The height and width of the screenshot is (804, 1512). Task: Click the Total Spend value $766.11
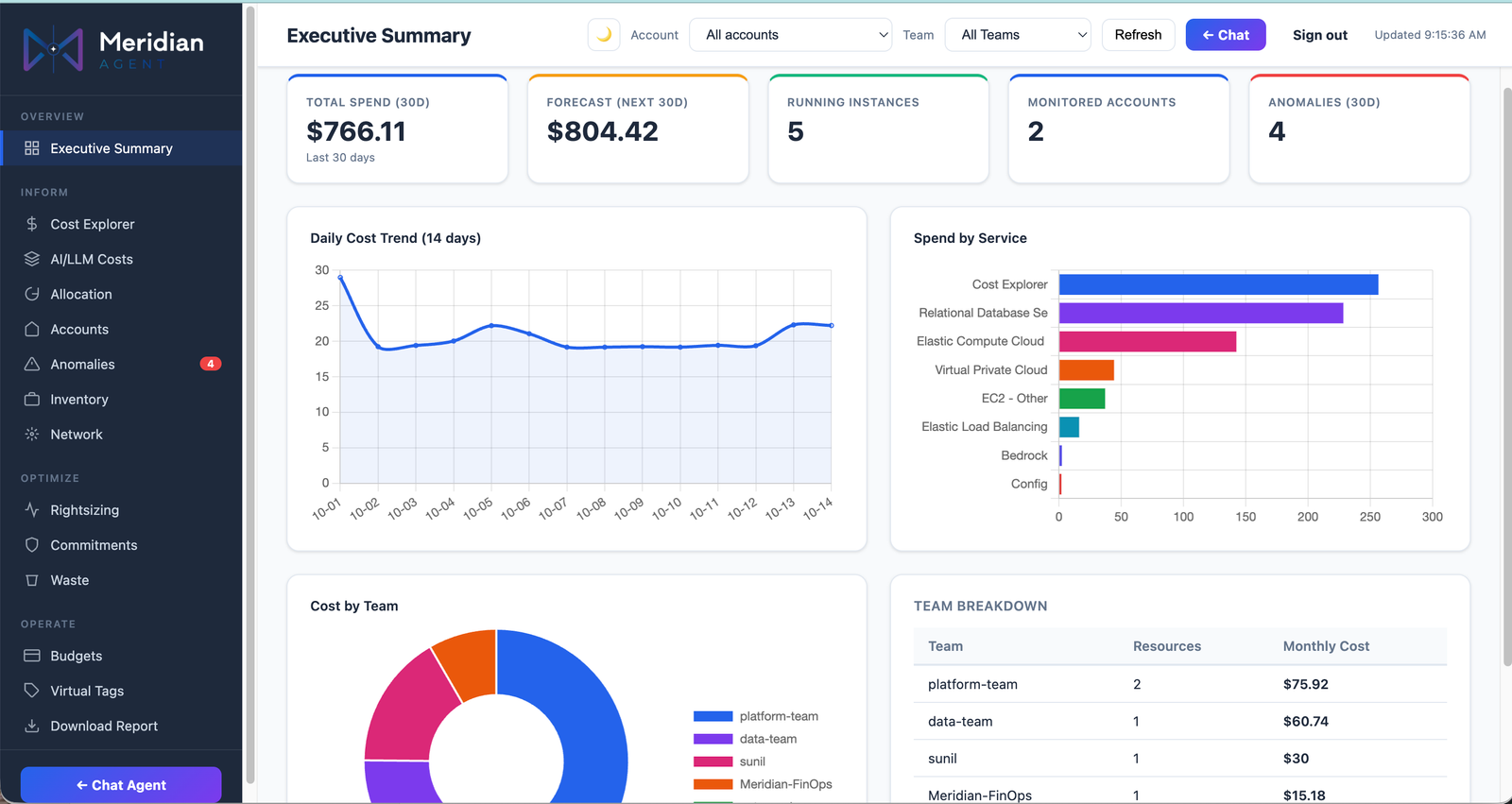click(356, 131)
